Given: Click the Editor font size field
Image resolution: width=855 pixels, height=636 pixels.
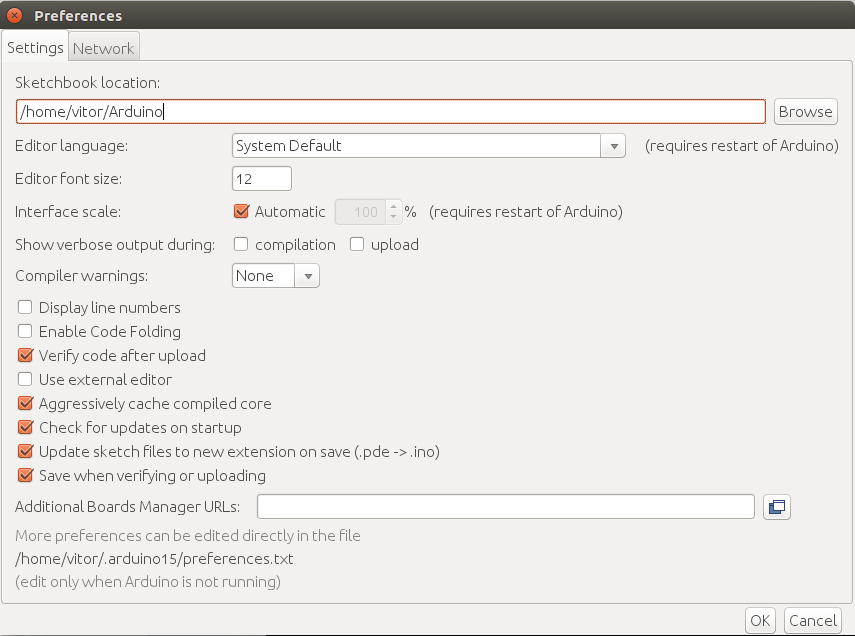Looking at the screenshot, I should tap(261, 179).
